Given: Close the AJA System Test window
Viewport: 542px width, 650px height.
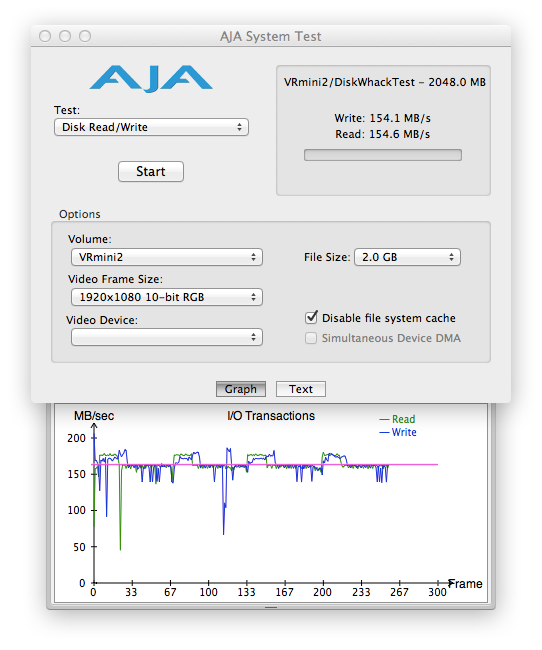Looking at the screenshot, I should [x=45, y=36].
